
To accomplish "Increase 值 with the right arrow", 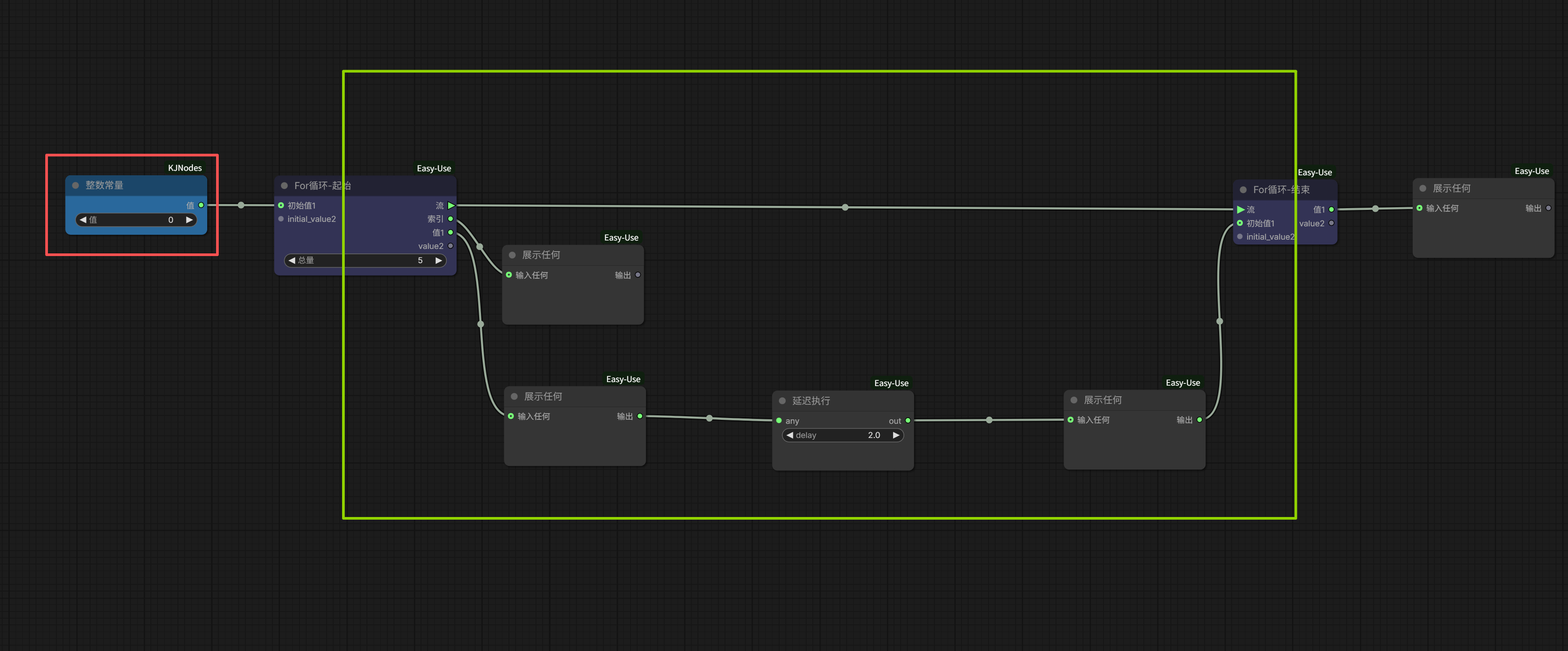I will click(189, 220).
